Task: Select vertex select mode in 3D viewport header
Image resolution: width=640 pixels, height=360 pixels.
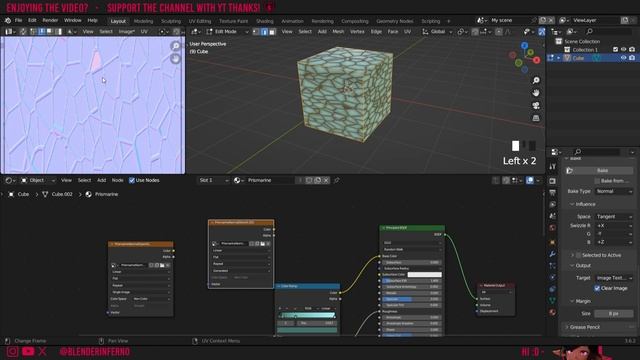Action: tap(256, 31)
